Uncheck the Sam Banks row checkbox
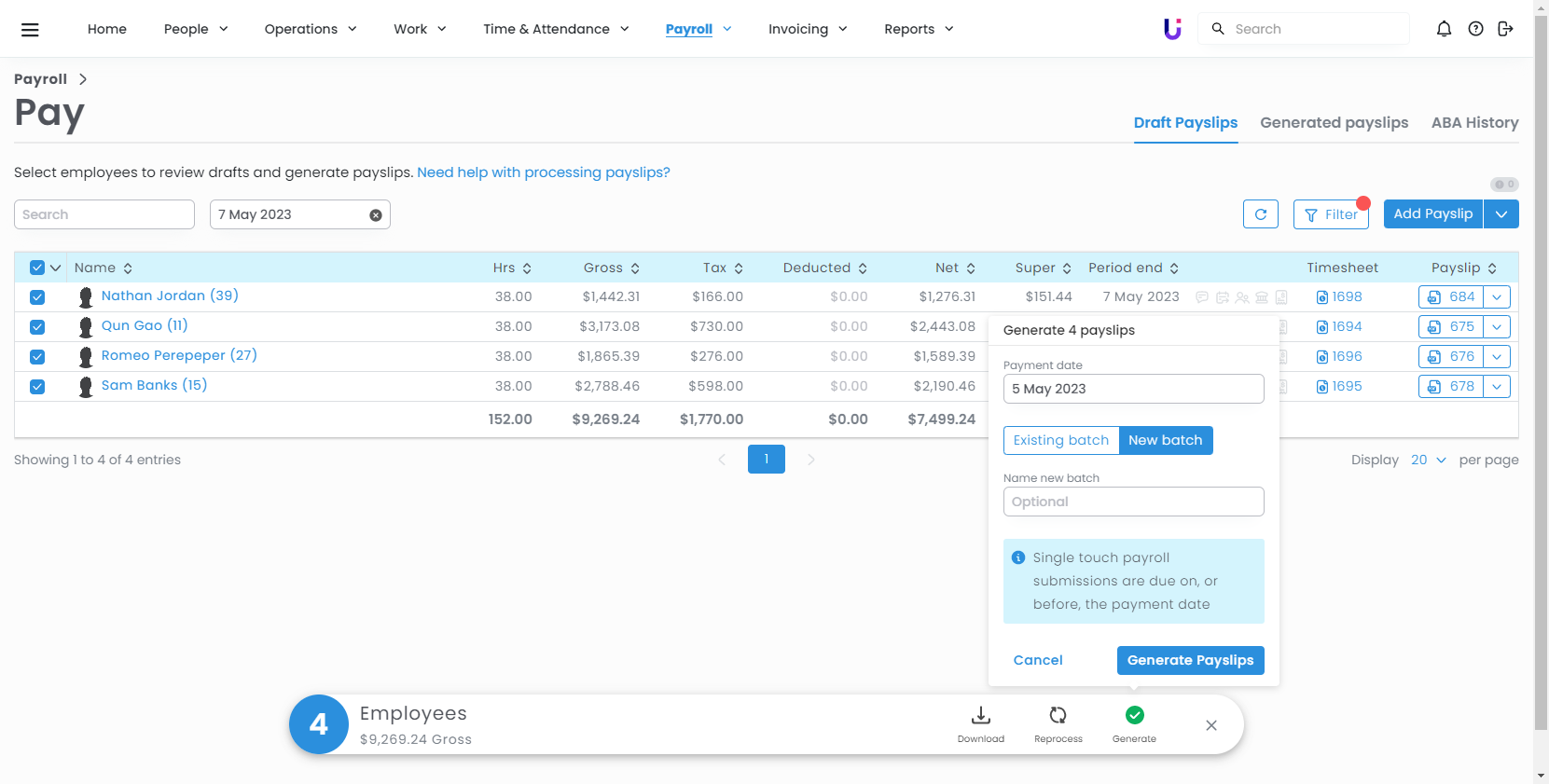 pos(37,387)
